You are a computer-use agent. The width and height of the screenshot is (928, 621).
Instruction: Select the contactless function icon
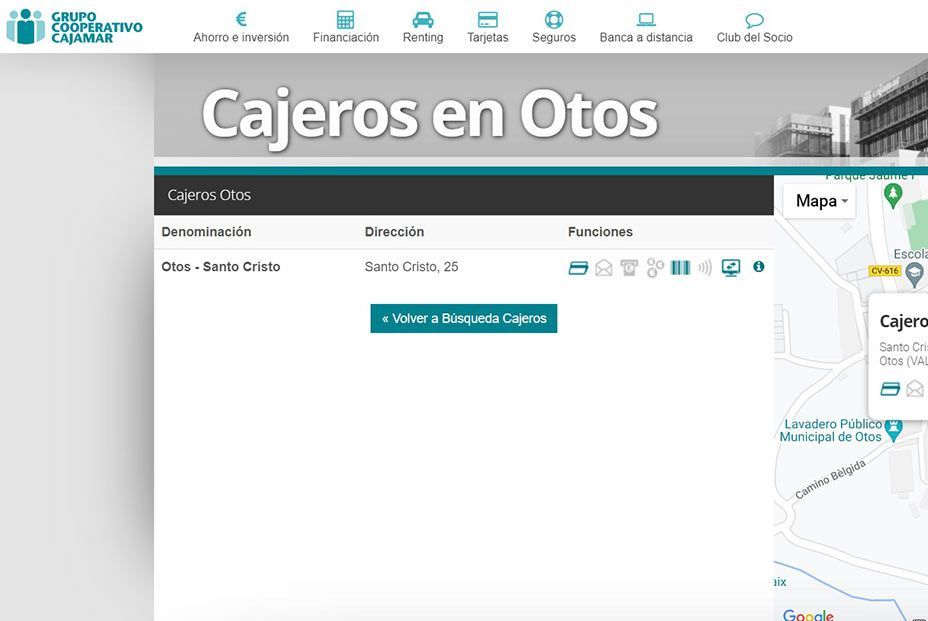[706, 267]
